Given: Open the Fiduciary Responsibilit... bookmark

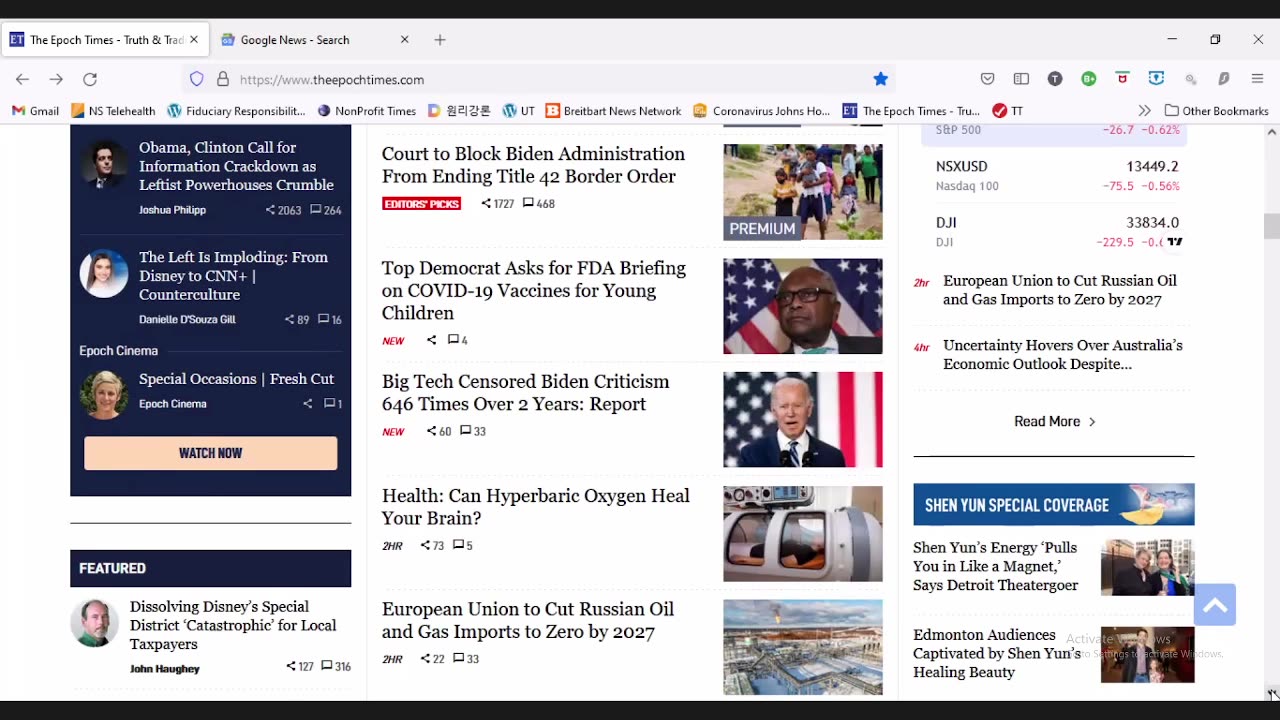Looking at the screenshot, I should 236,111.
